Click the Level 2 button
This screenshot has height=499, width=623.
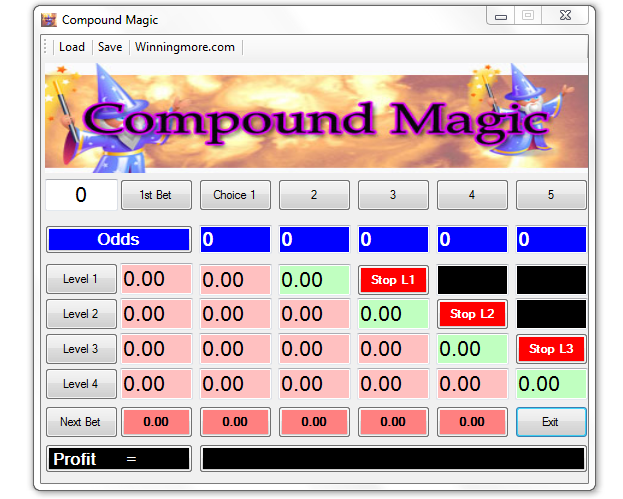point(81,314)
